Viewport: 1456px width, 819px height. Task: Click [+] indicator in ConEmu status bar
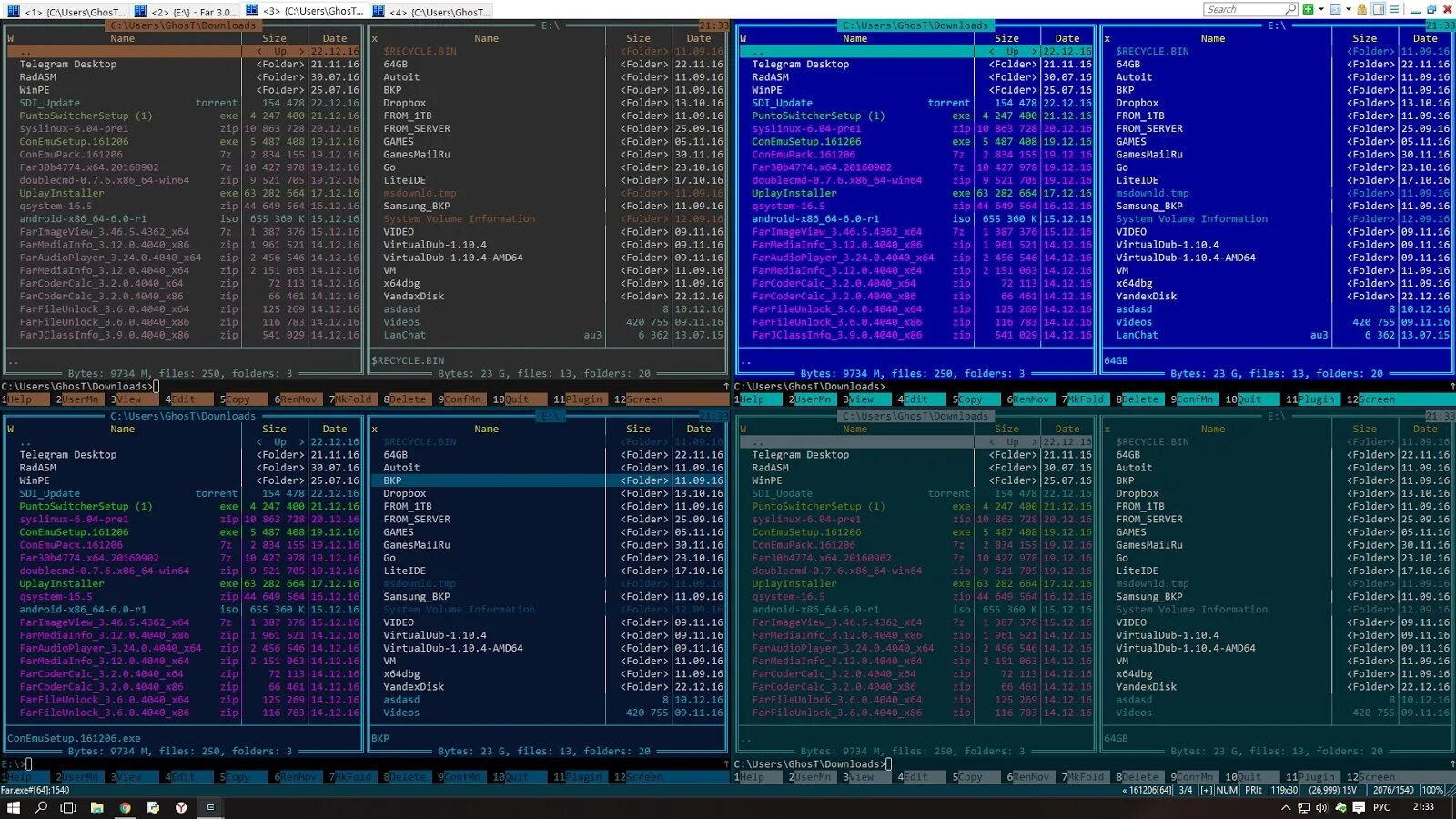point(1206,791)
